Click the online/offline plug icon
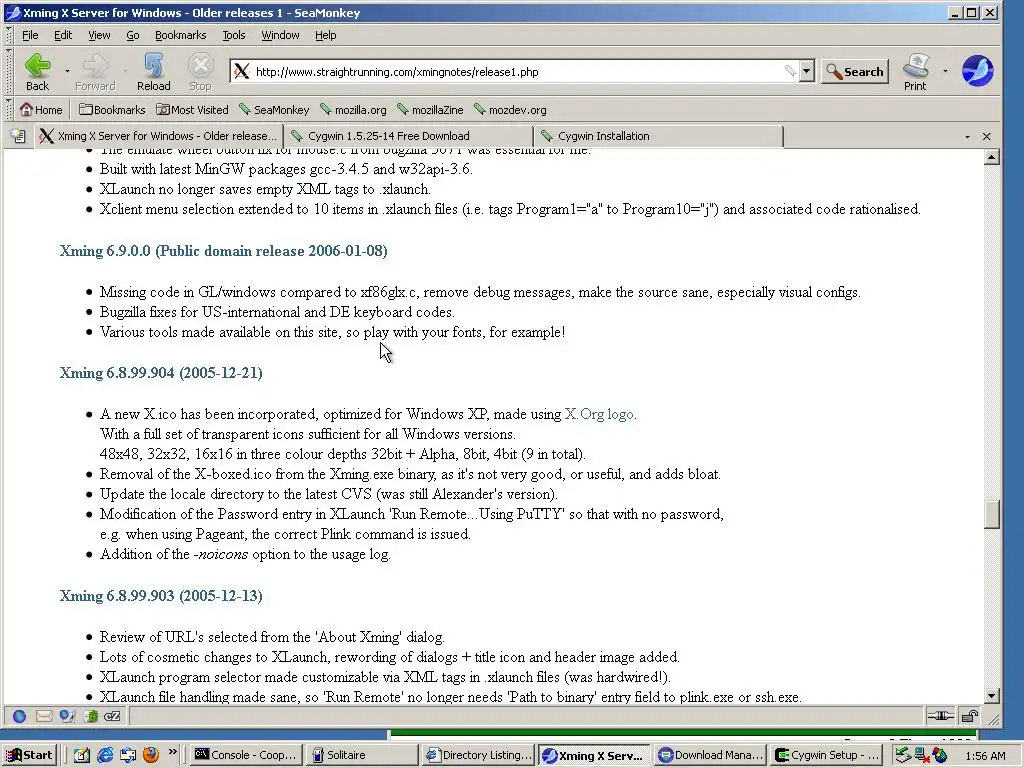Screen dimensions: 1024x768 (940, 716)
